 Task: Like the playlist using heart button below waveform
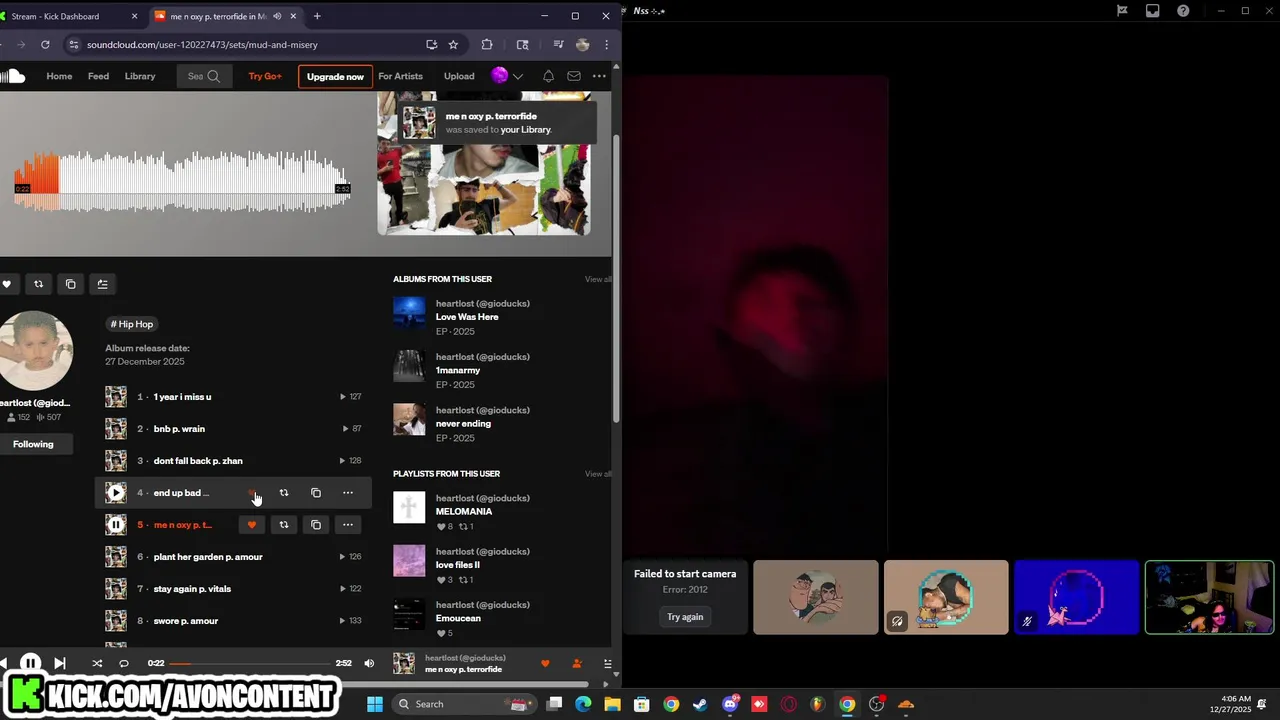click(x=6, y=284)
